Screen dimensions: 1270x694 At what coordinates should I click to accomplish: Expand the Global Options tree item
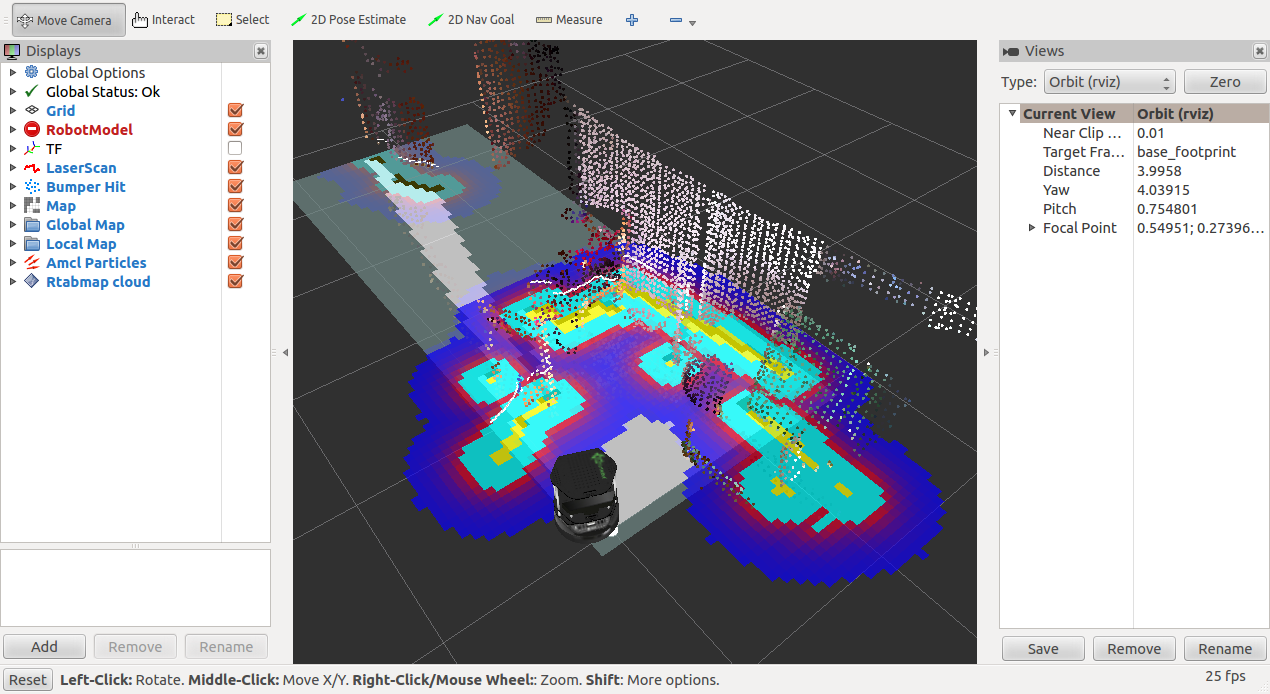[x=12, y=73]
